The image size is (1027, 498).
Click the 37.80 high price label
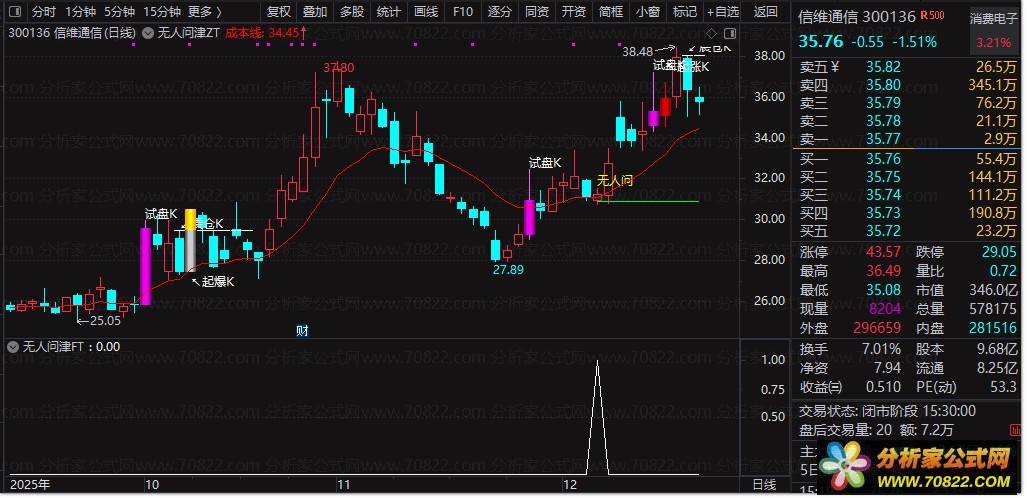click(x=339, y=67)
